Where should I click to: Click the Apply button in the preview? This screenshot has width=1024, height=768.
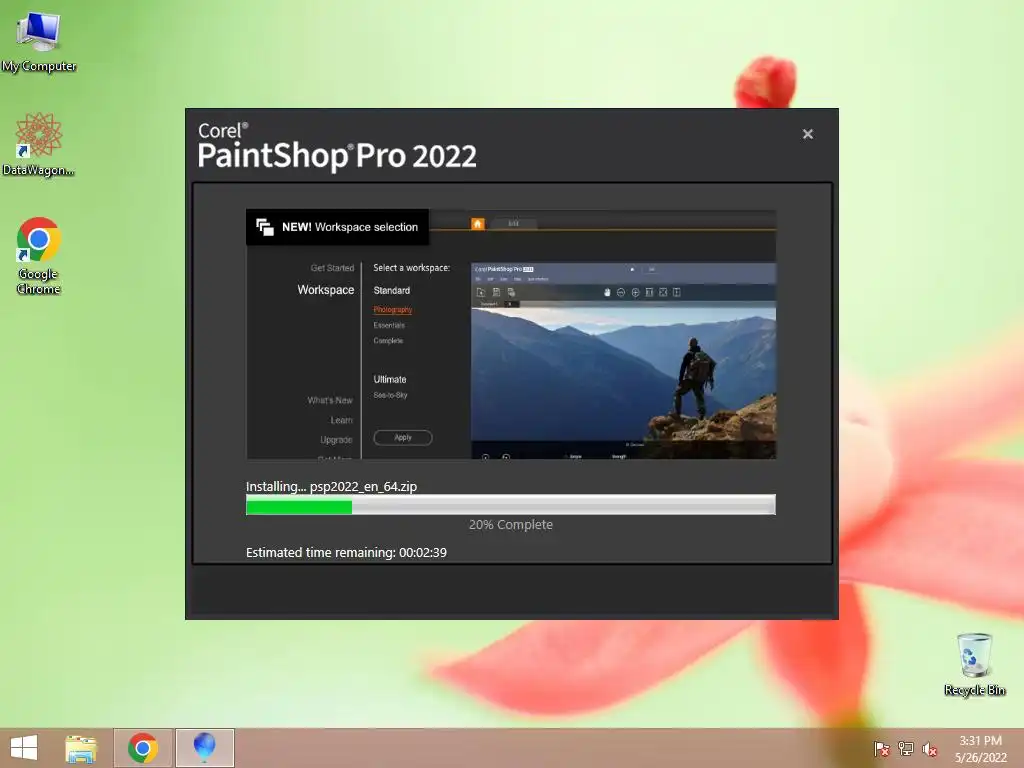click(x=403, y=438)
